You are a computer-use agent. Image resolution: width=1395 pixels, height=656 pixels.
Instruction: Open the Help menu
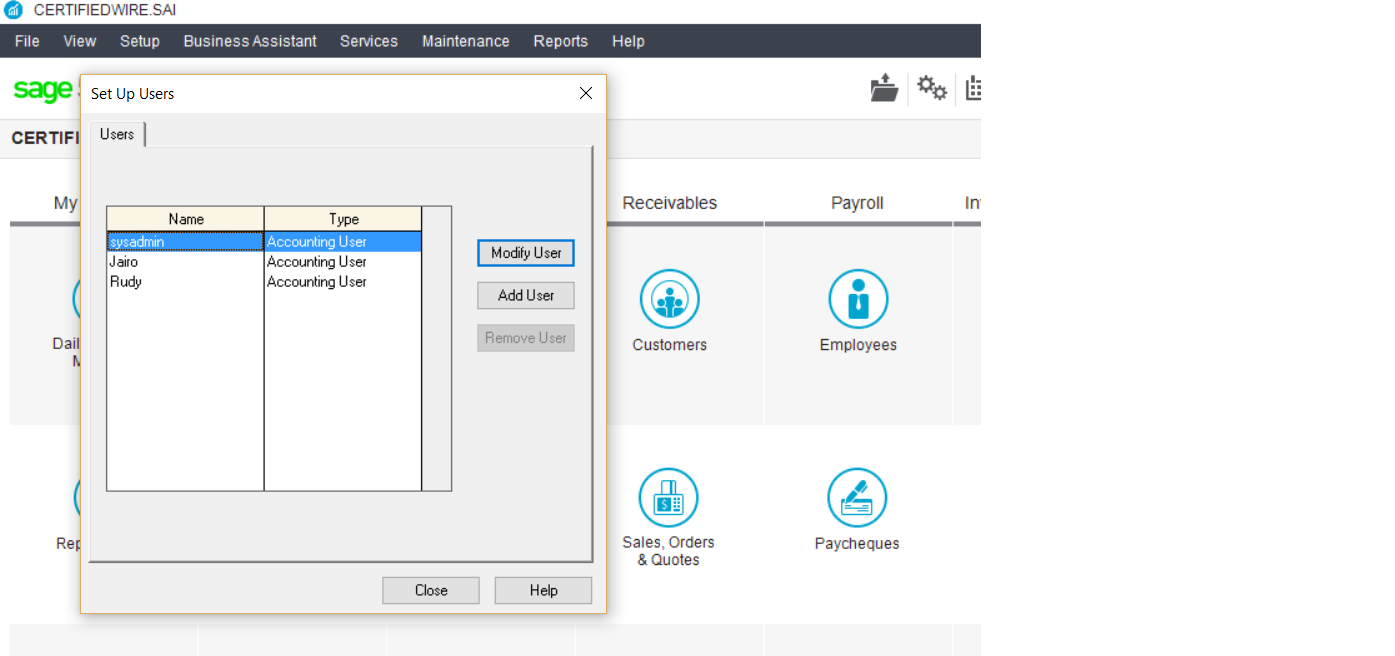pos(628,41)
